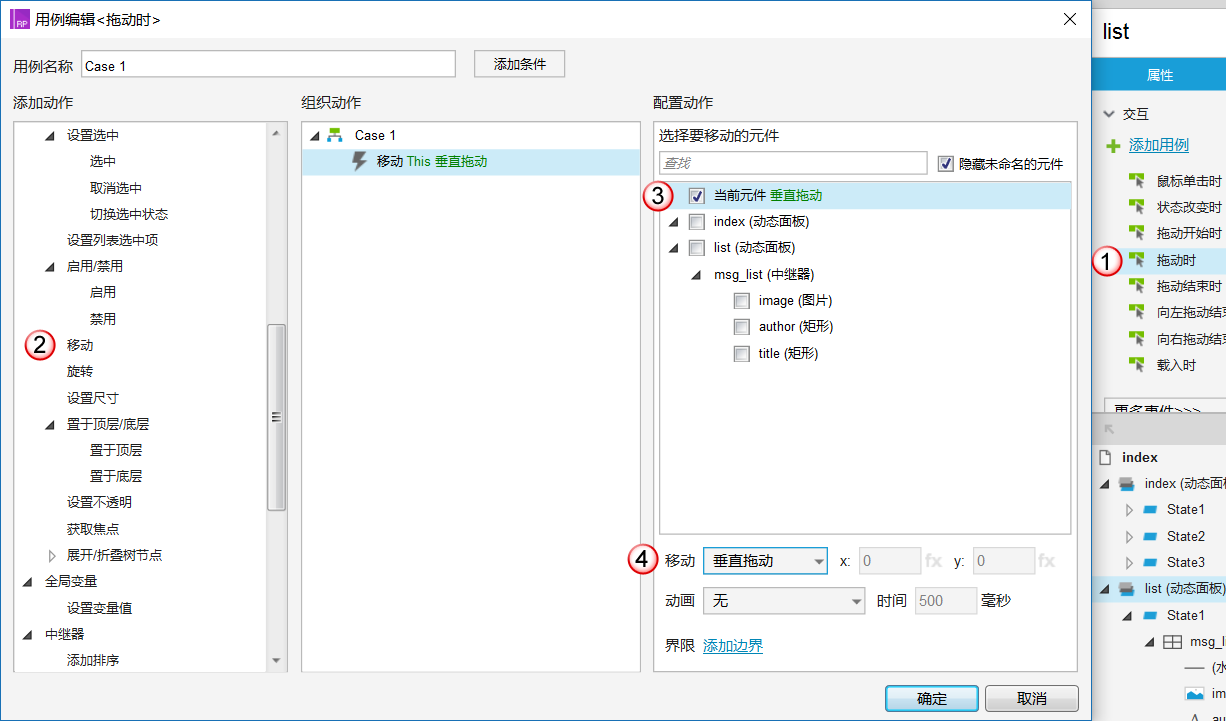
Task: Click the Case 1 tree icon in 组织动作
Action: (x=335, y=135)
